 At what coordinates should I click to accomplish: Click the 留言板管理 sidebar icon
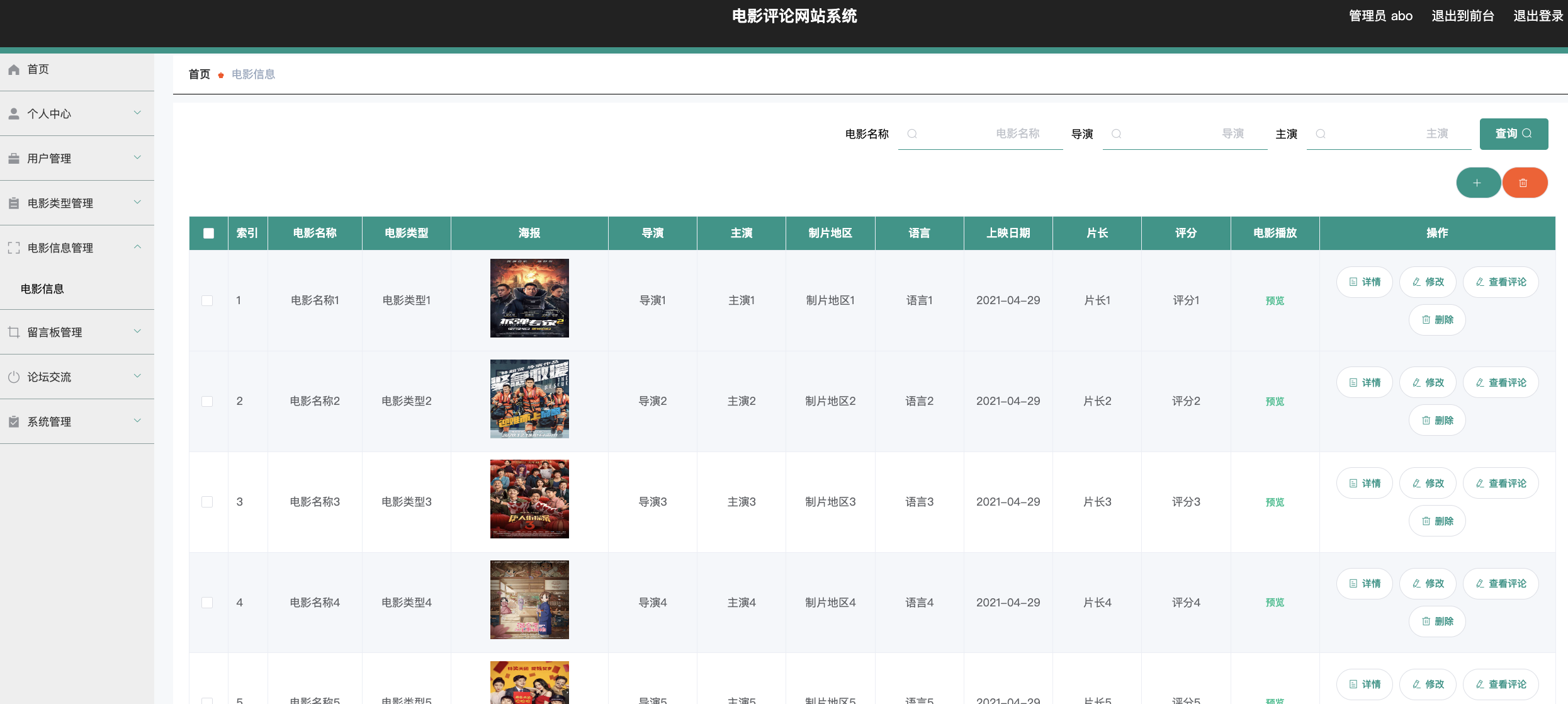pos(13,331)
